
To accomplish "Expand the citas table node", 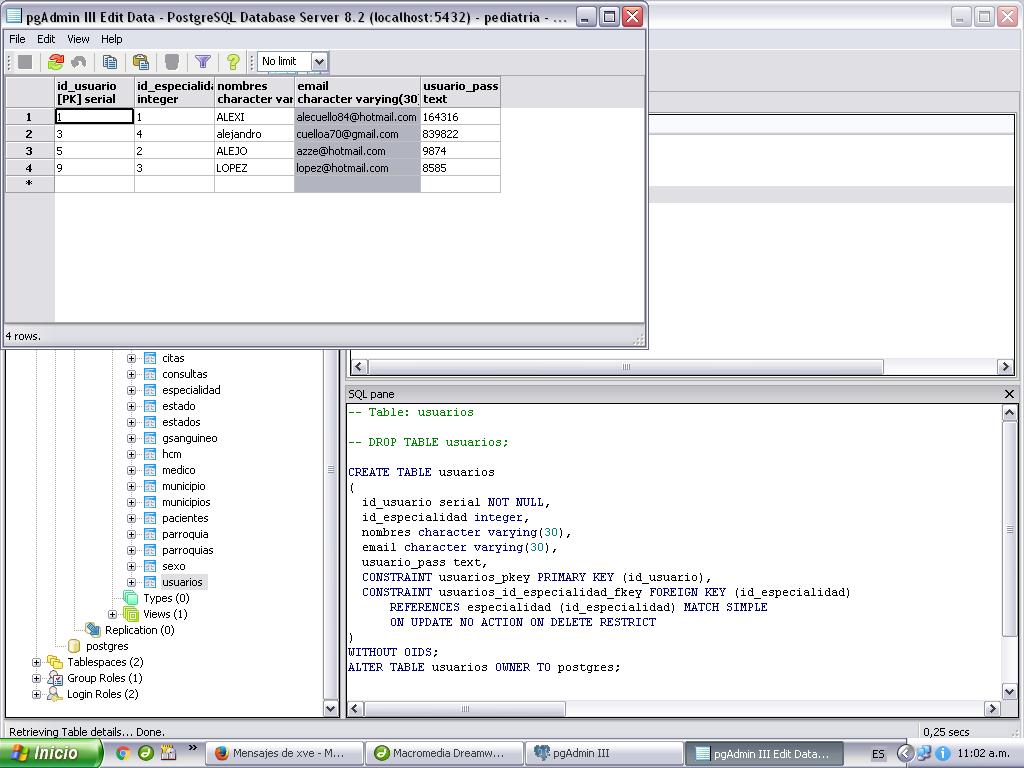I will pyautogui.click(x=131, y=359).
